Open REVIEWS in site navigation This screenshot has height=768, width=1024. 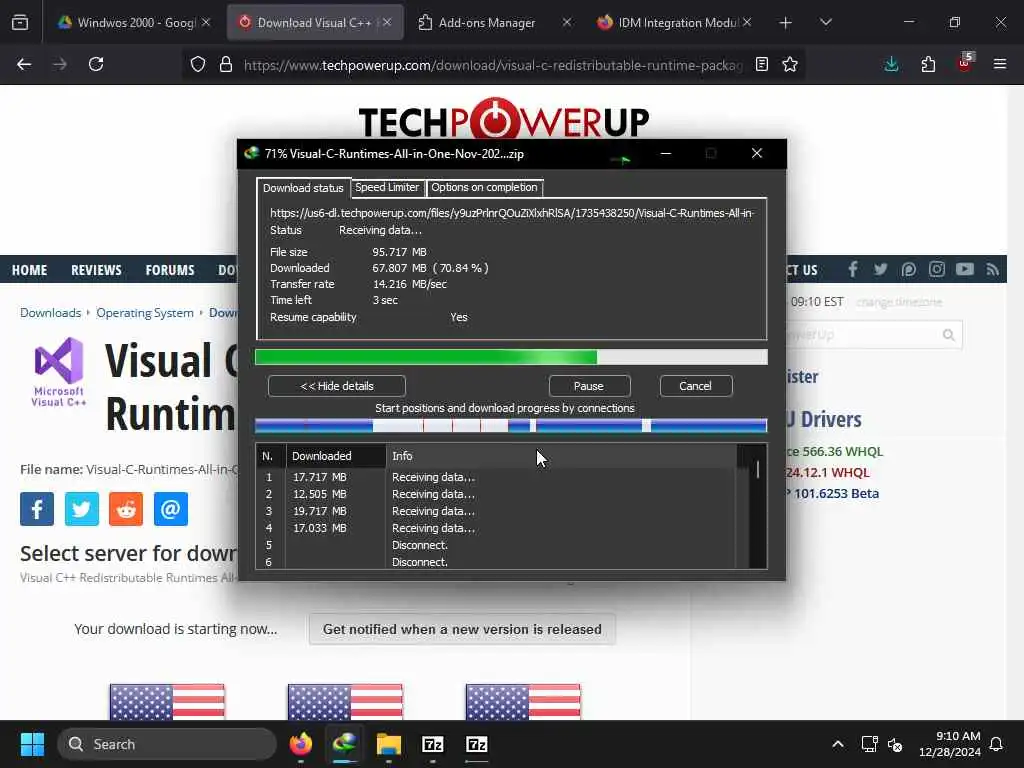(96, 270)
